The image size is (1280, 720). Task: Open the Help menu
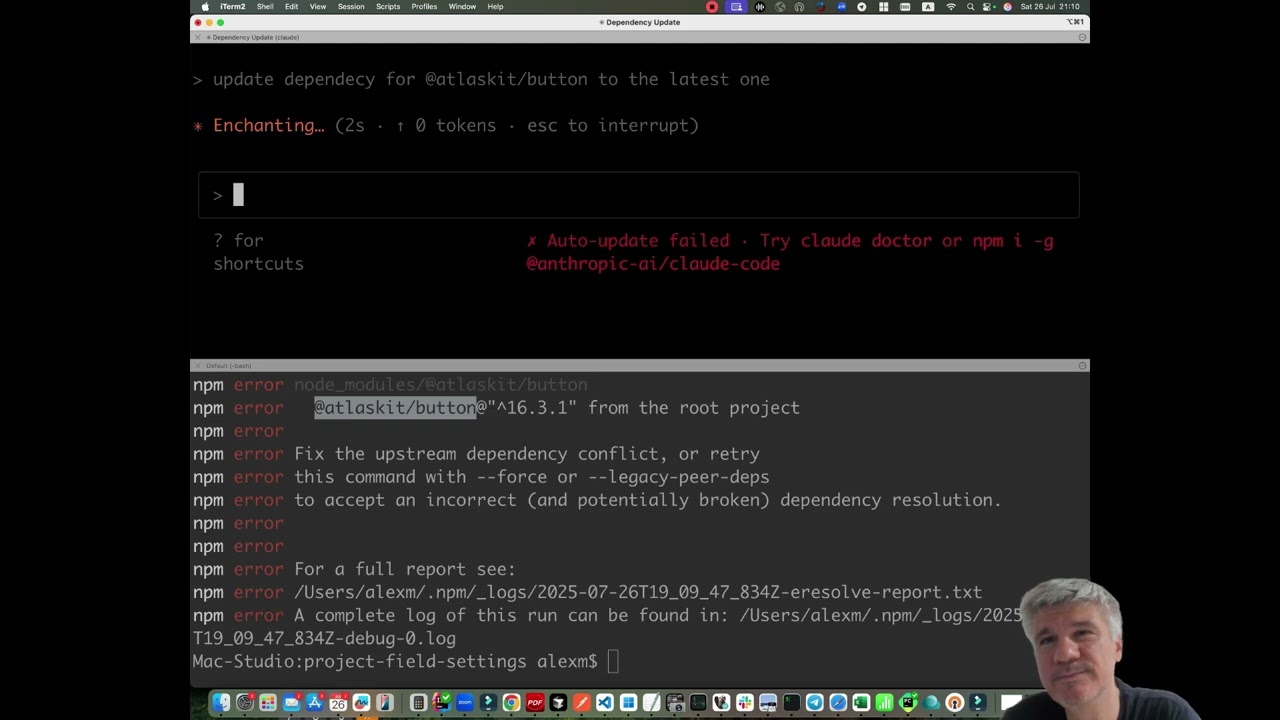pyautogui.click(x=495, y=7)
